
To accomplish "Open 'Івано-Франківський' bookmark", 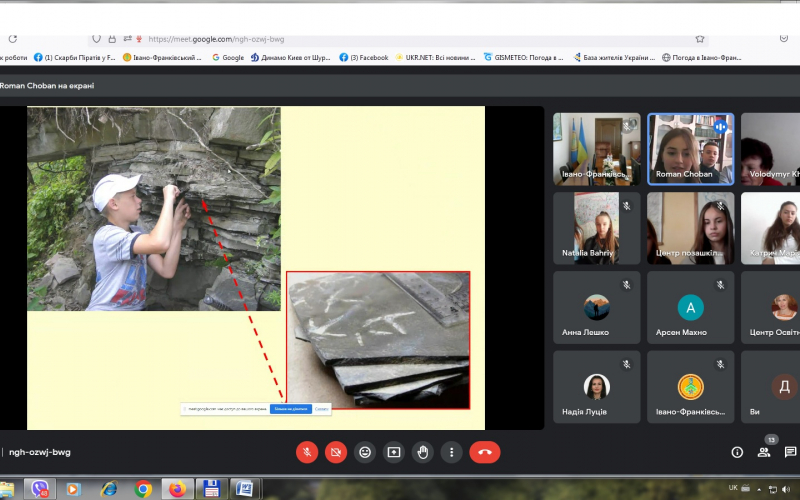I will coord(162,58).
